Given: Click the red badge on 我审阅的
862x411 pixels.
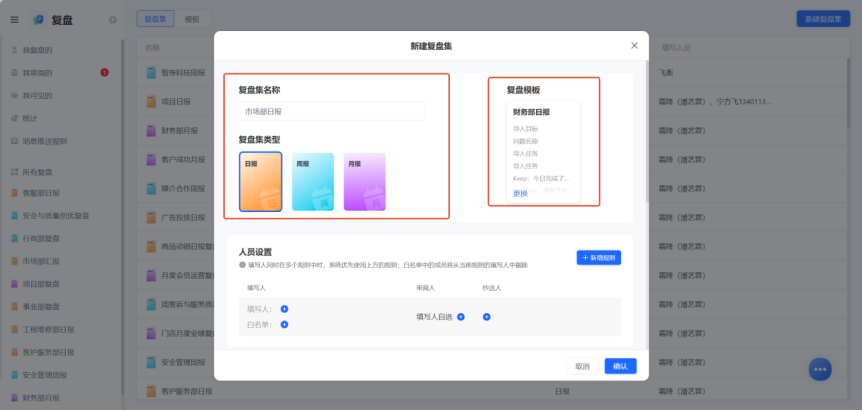Looking at the screenshot, I should [x=104, y=73].
